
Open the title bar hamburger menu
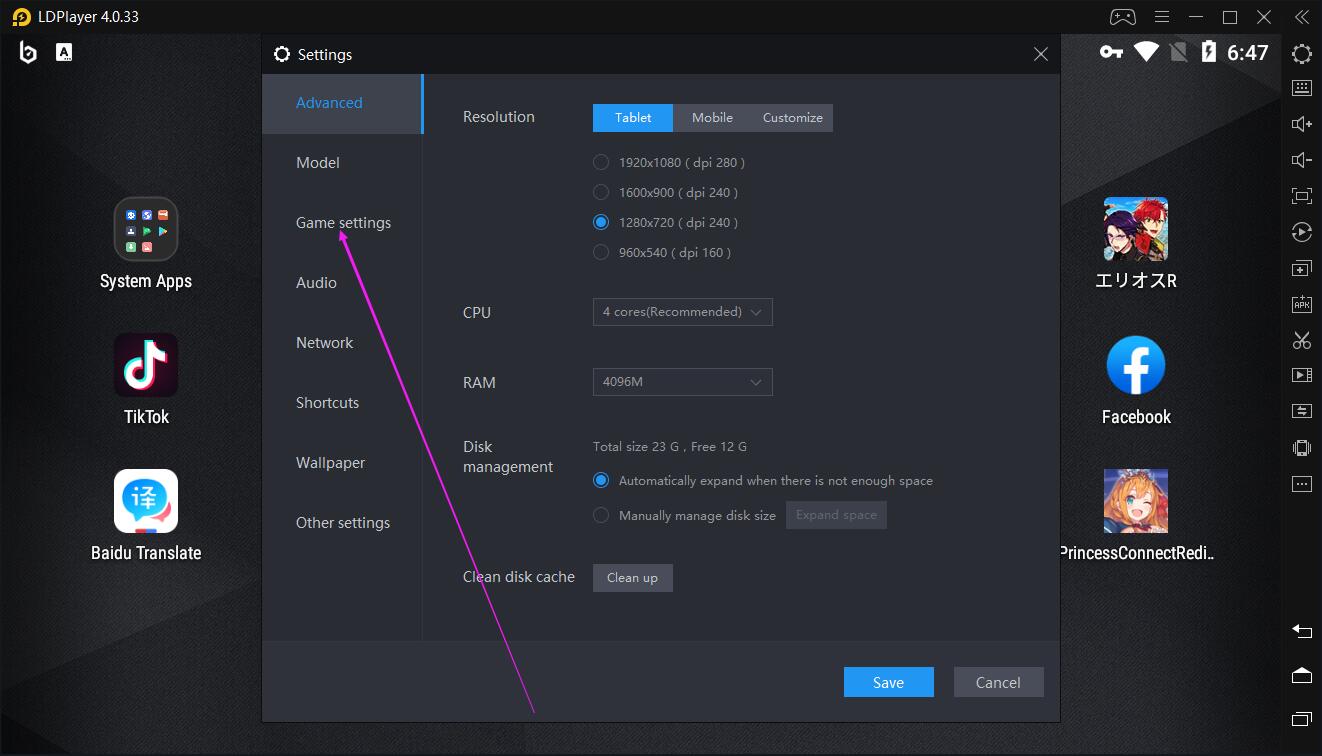pyautogui.click(x=1162, y=17)
